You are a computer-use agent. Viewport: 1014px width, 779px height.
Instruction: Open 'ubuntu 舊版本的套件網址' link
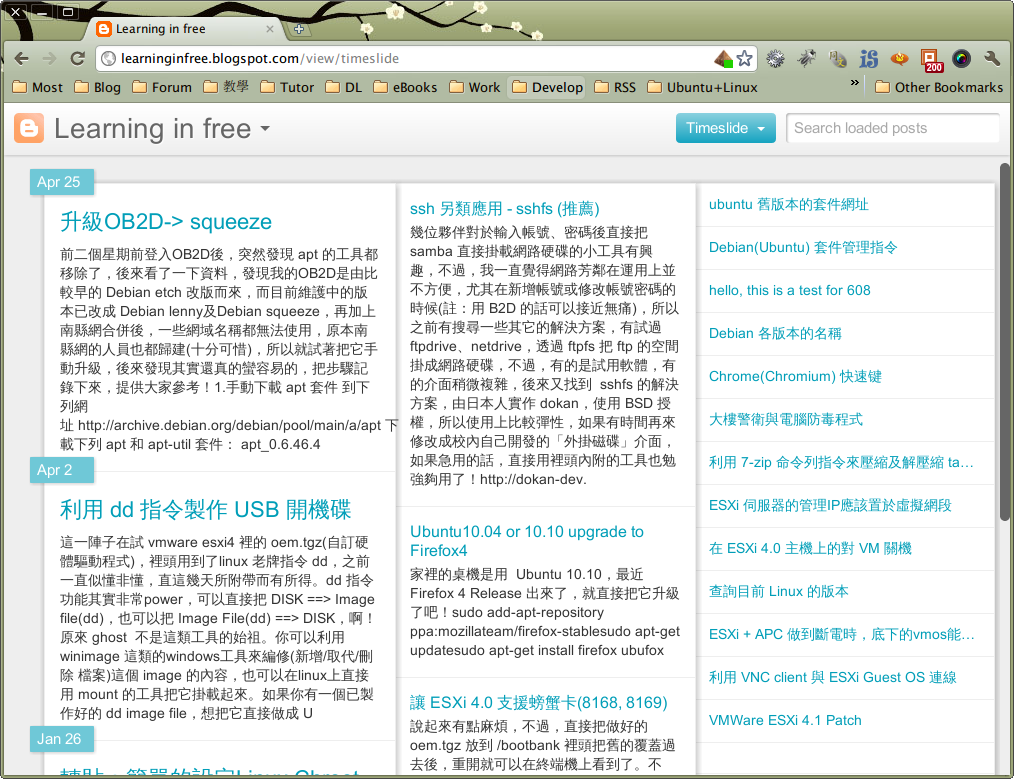788,204
